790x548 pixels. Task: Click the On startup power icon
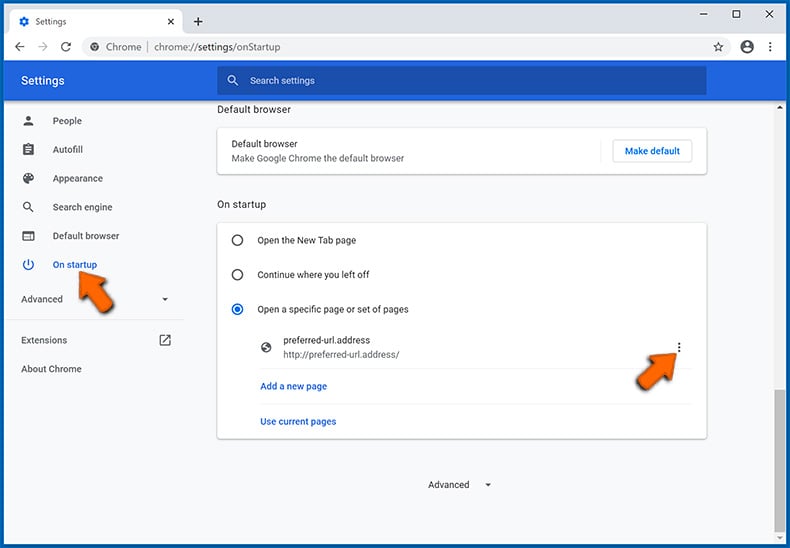click(x=29, y=264)
